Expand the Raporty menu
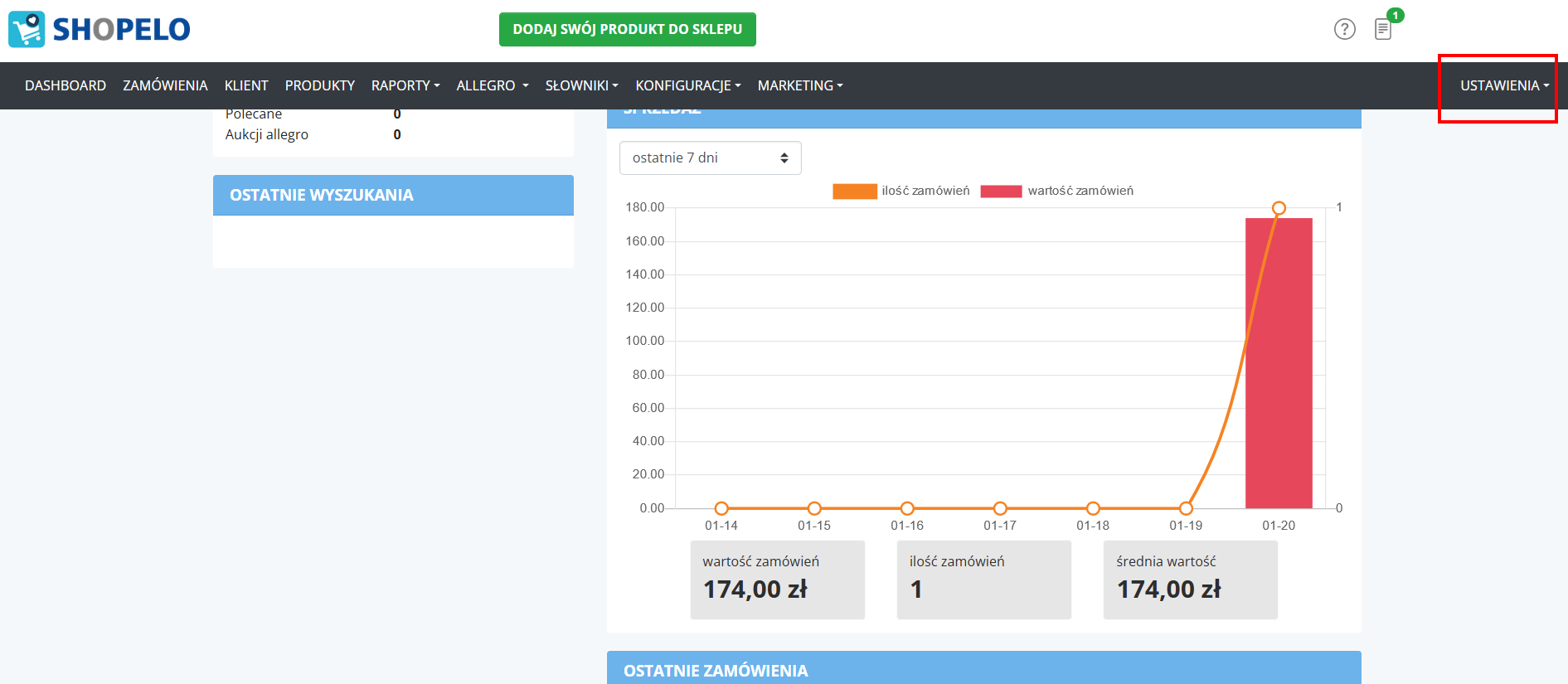 pyautogui.click(x=405, y=85)
